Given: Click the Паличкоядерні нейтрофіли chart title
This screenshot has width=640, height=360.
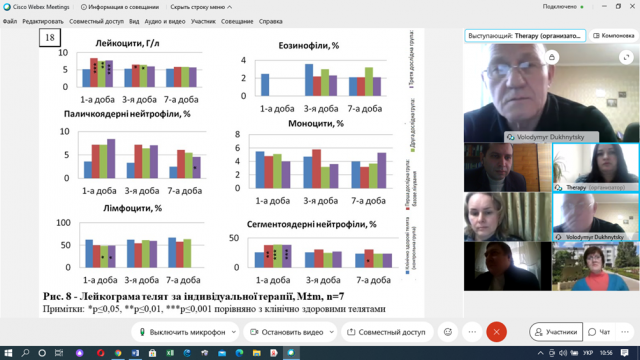Looking at the screenshot, I should click(x=127, y=114).
